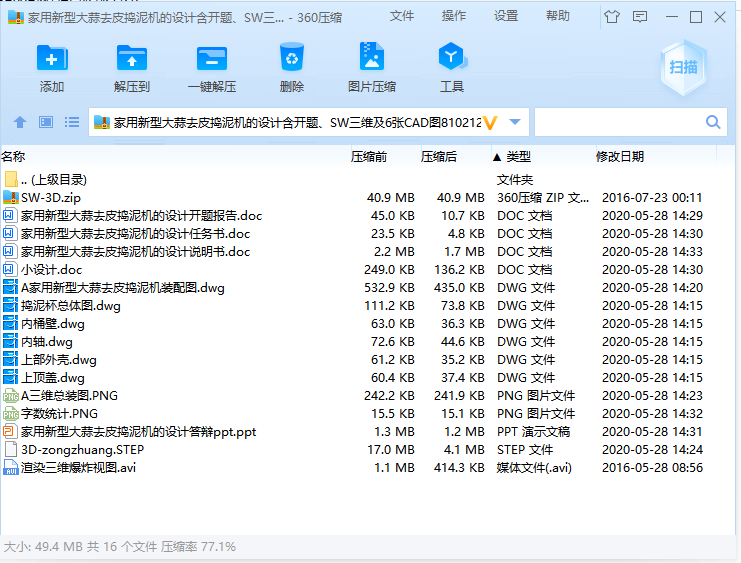Switch to list view icon

72,122
